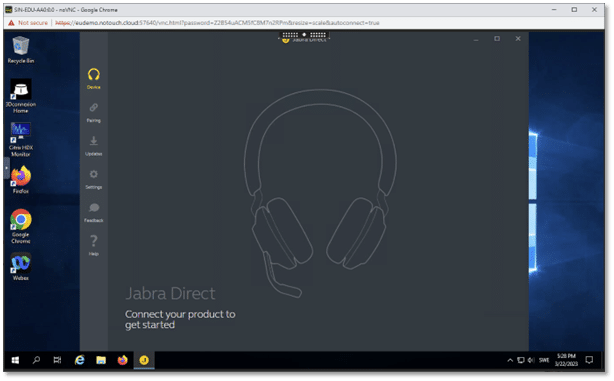
Task: Open the Feedback speech bubble section
Action: 94,213
